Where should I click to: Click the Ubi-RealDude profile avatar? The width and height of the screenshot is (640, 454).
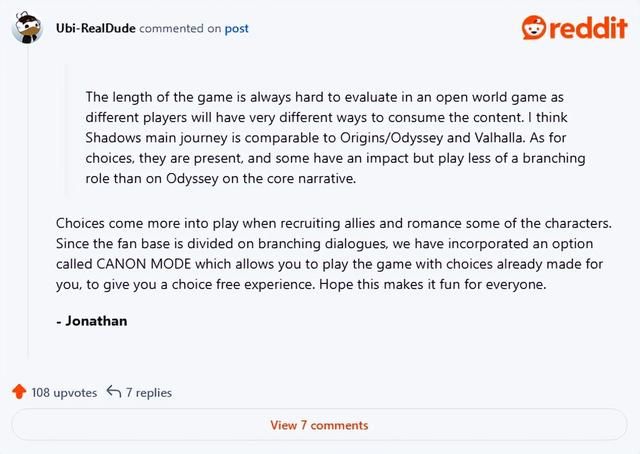pyautogui.click(x=28, y=28)
